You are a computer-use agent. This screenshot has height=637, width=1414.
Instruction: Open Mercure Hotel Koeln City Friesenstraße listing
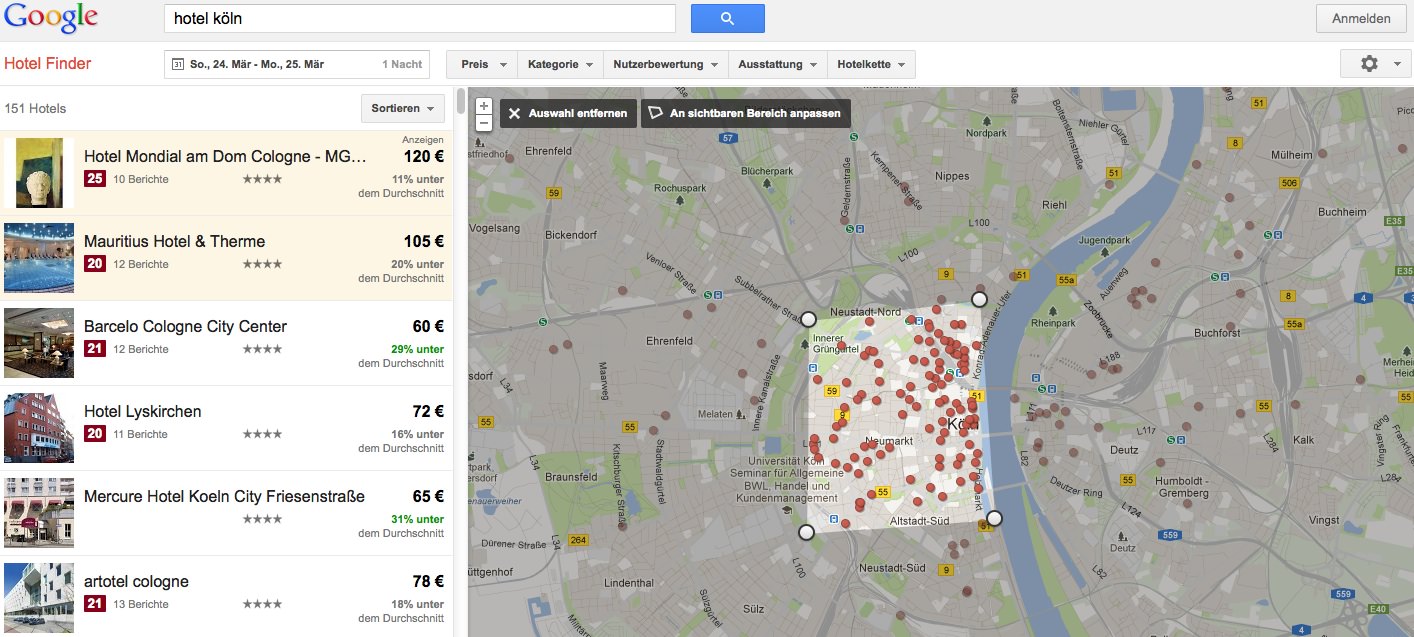[224, 496]
